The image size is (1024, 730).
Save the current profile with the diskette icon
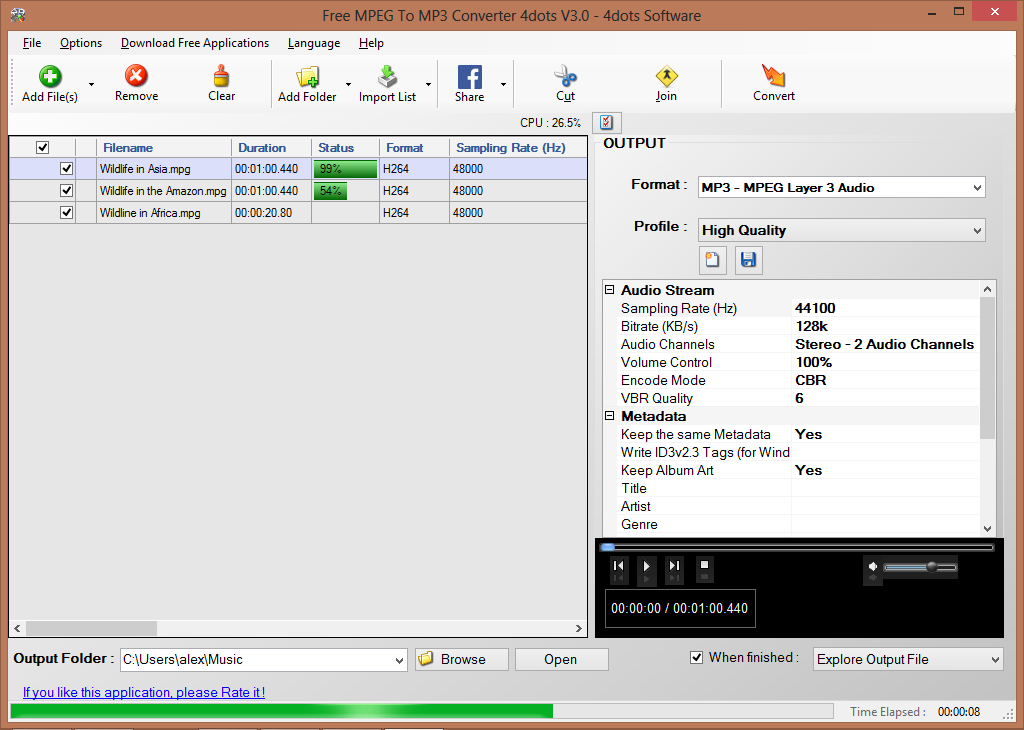tap(748, 260)
